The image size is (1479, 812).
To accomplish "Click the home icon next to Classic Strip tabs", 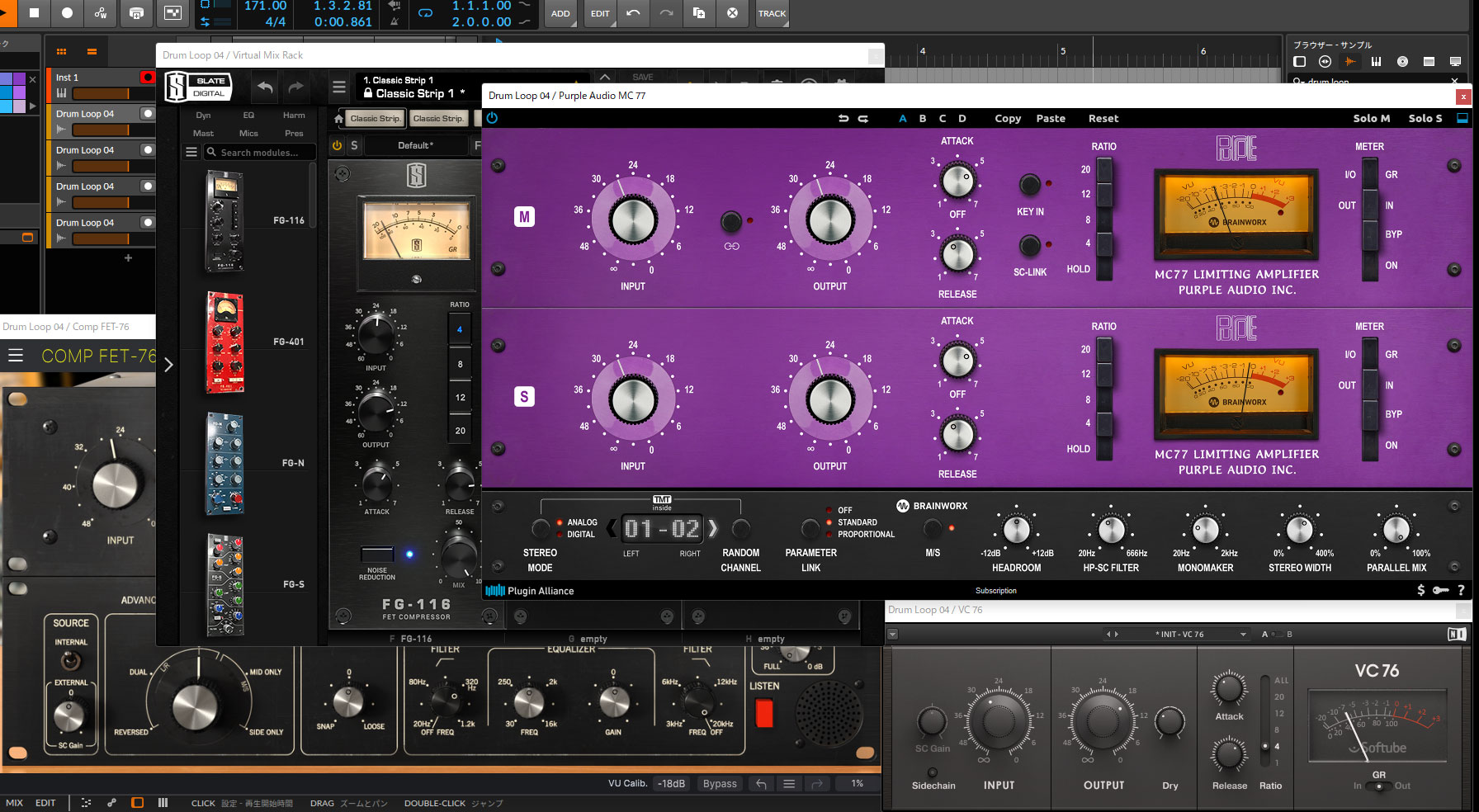I will [338, 118].
